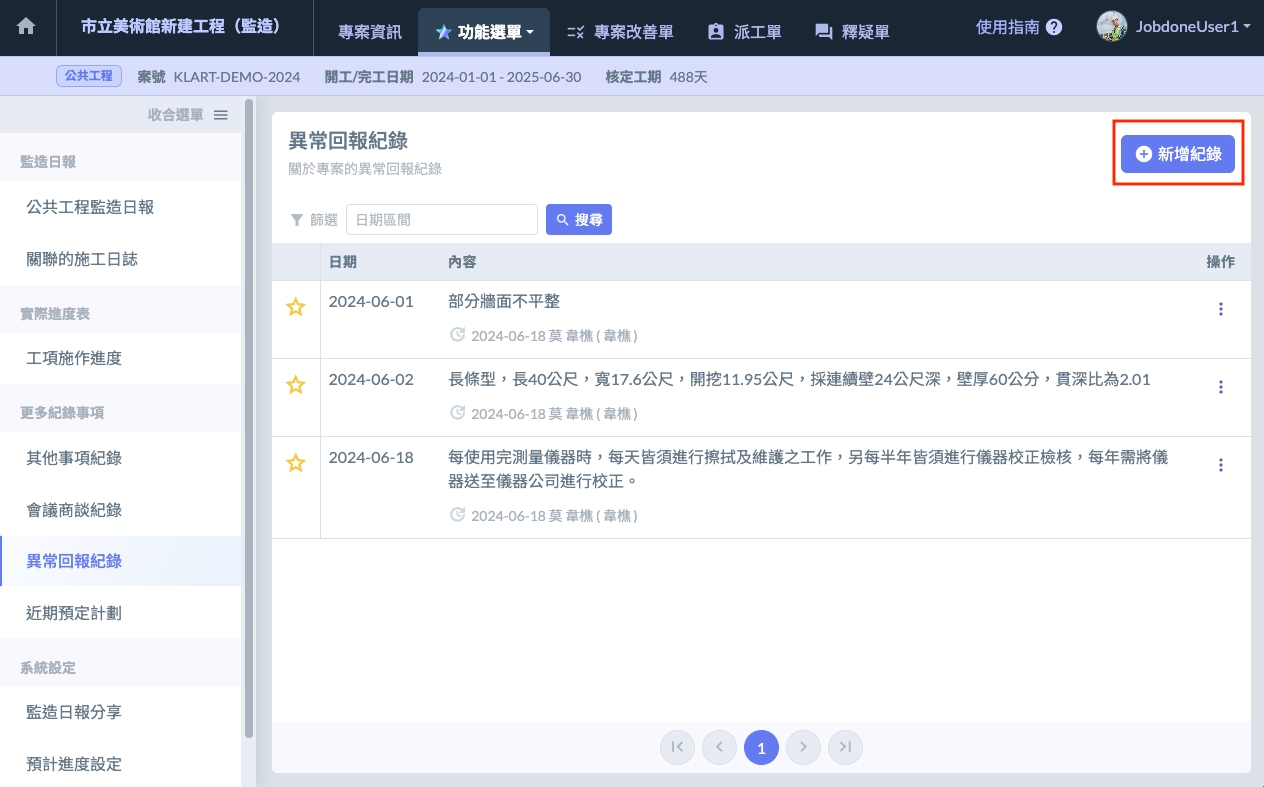Click the 日期區間 date range input field
This screenshot has width=1264, height=787.
441,219
